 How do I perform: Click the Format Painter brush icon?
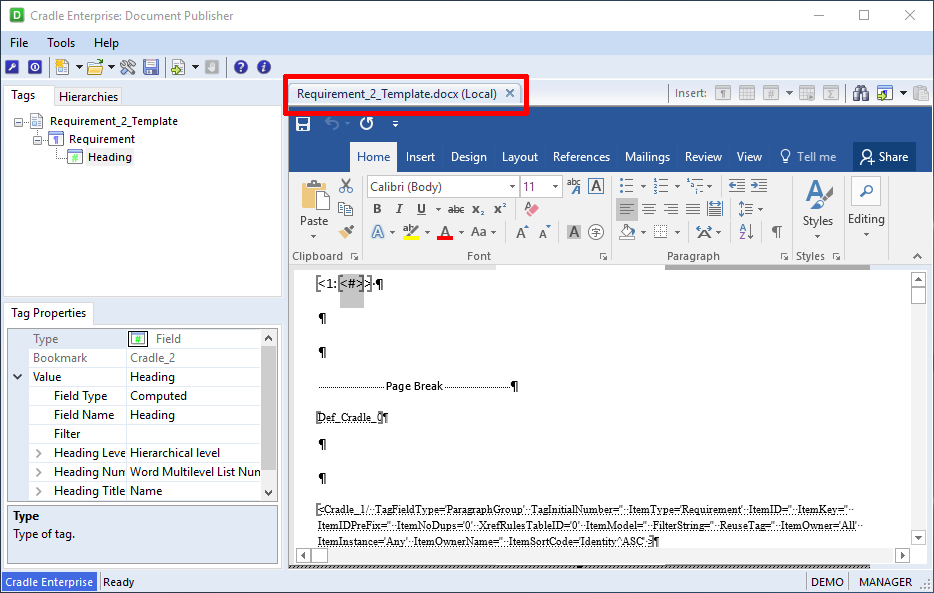[345, 232]
